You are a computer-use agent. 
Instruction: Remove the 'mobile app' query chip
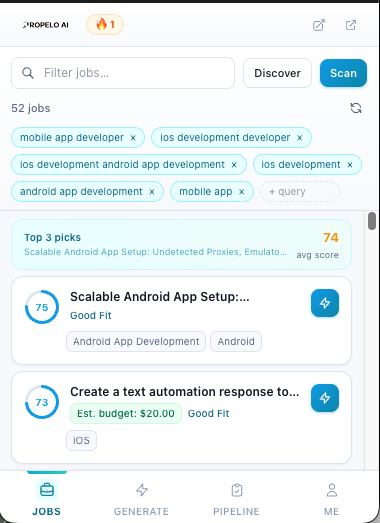click(242, 192)
